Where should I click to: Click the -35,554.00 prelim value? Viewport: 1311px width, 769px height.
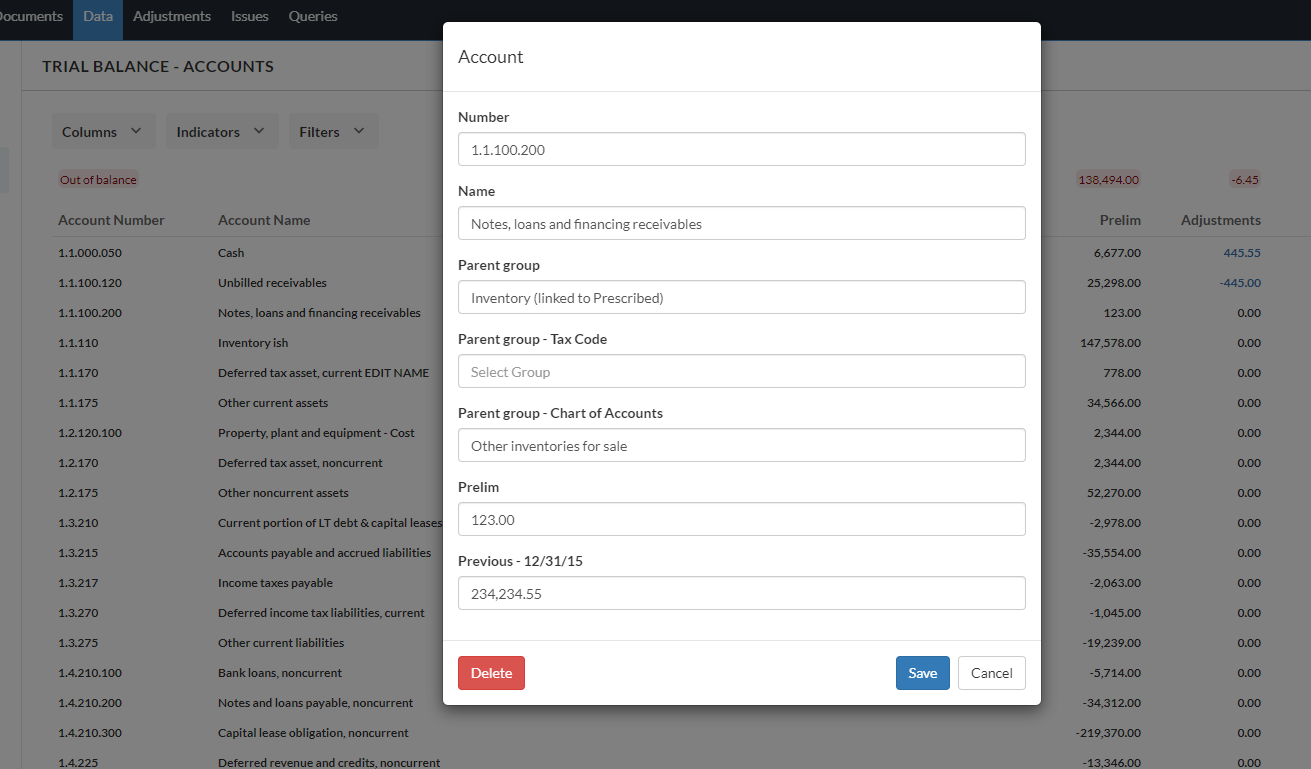point(1112,553)
